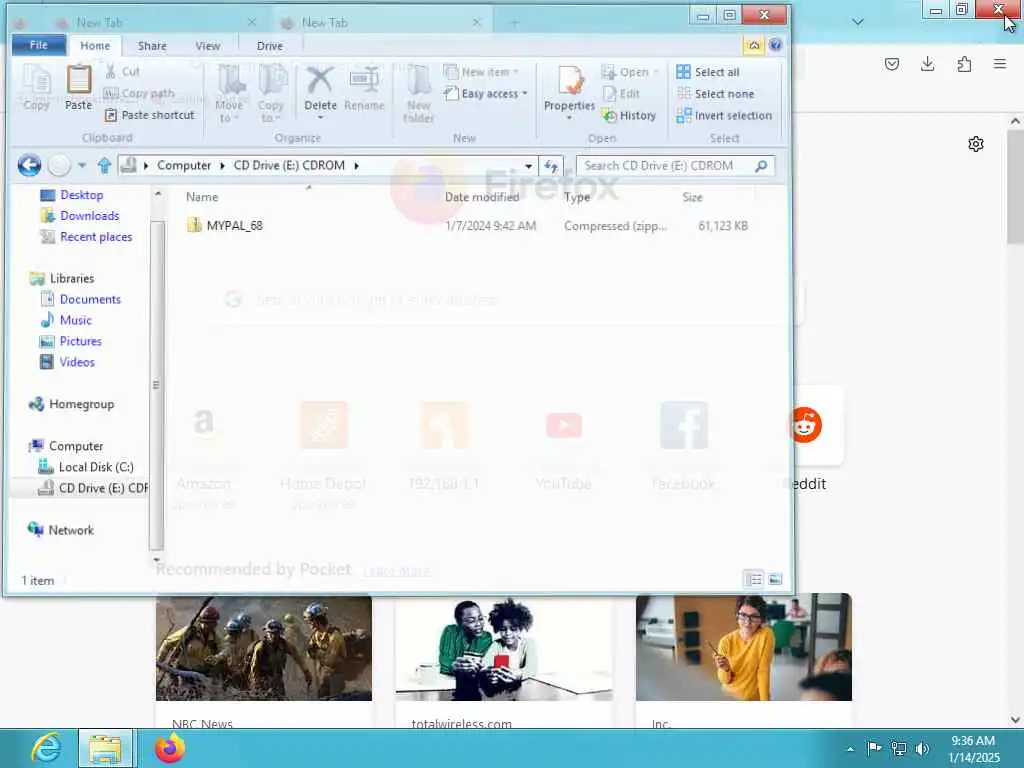Switch to the Drive ribbon tab
Viewport: 1024px width, 768px height.
[270, 46]
